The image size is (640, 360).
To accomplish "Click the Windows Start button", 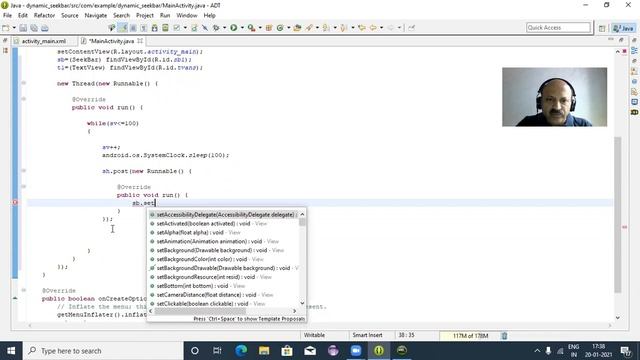I will coord(11,351).
